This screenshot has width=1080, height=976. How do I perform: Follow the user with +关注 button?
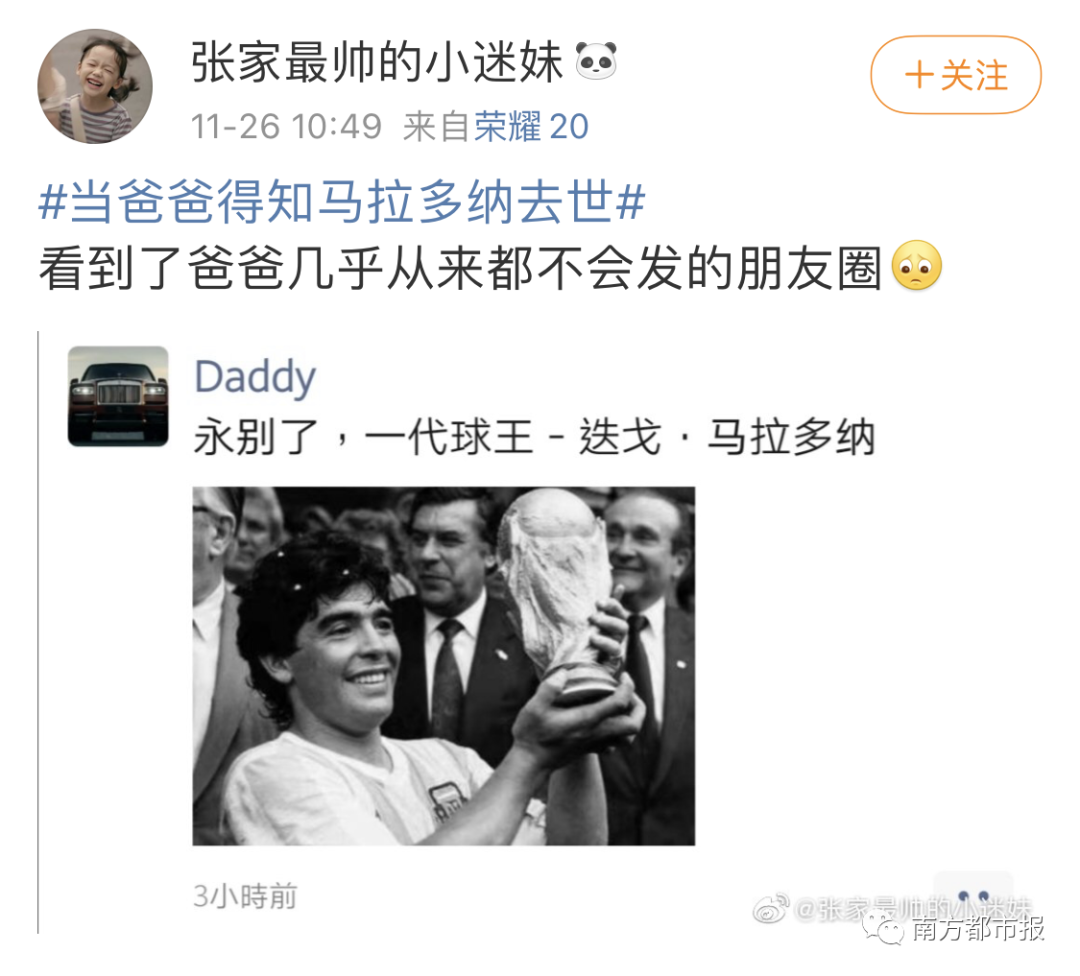[x=955, y=74]
